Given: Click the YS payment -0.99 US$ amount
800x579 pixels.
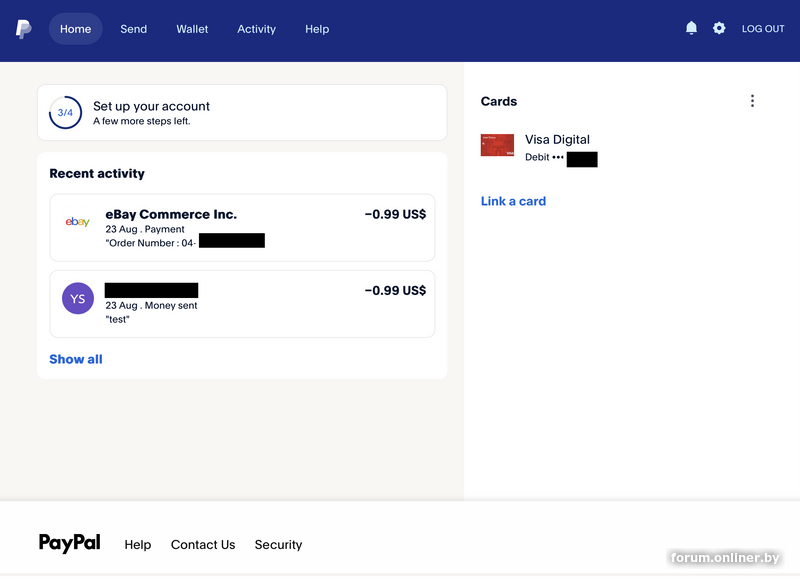Looking at the screenshot, I should (x=395, y=291).
